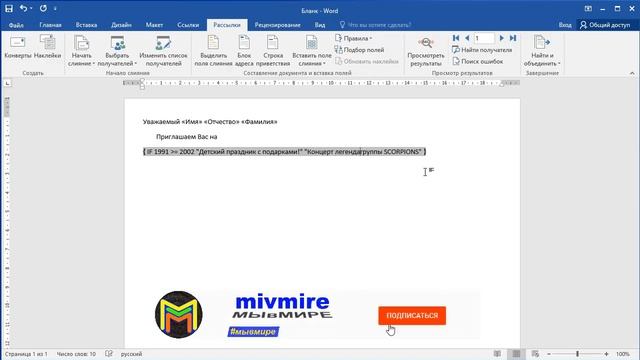This screenshot has width=640, height=360.
Task: Click the 'Приглашаем Вас на' text line
Action: coord(187,137)
